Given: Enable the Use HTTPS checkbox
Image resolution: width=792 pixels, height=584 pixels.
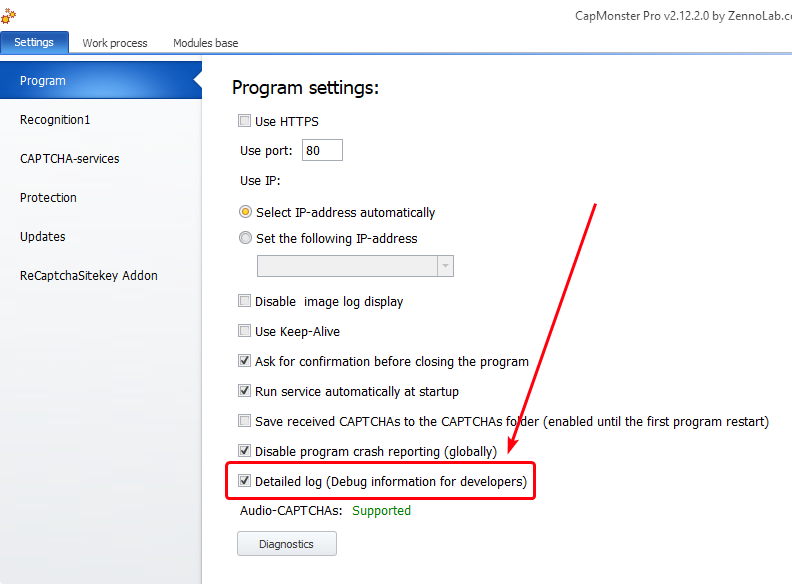Looking at the screenshot, I should point(245,122).
